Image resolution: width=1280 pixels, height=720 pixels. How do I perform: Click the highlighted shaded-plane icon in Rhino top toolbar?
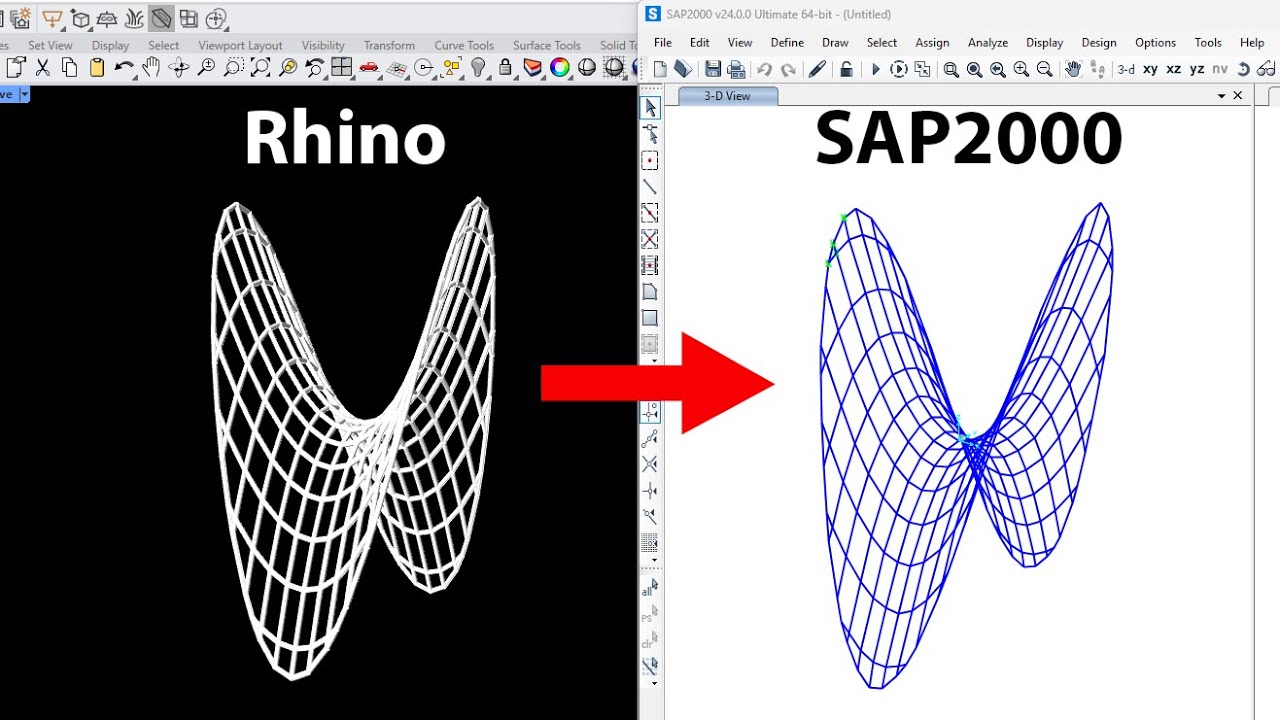[161, 18]
